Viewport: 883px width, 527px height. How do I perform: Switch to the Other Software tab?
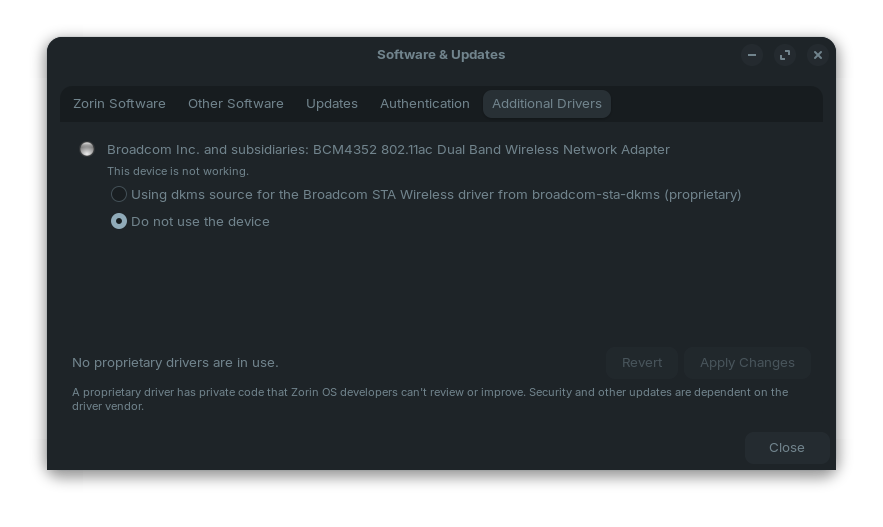click(x=235, y=104)
